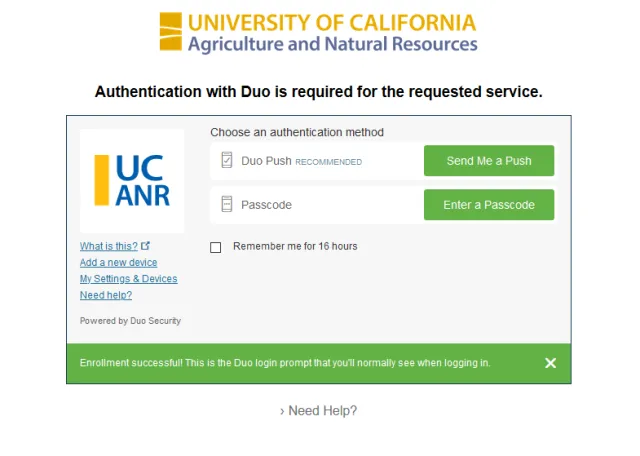
Task: Click the Passcode device icon
Action: point(227,204)
